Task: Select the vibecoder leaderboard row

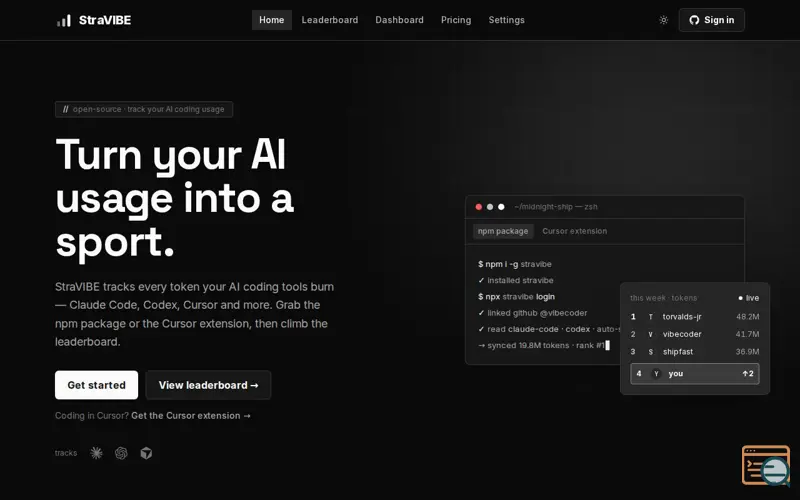Action: (x=695, y=334)
